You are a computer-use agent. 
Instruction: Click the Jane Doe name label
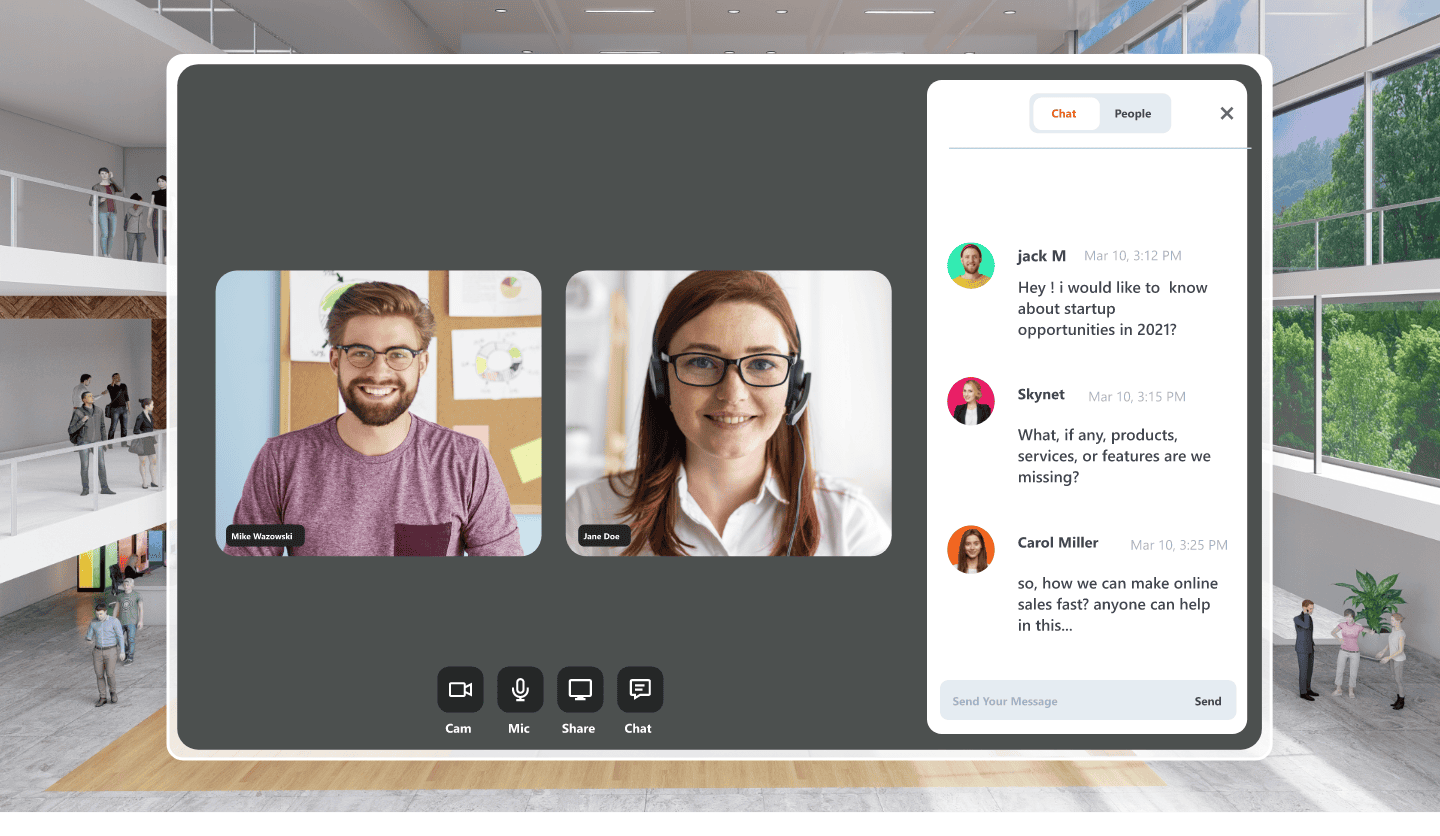[602, 535]
